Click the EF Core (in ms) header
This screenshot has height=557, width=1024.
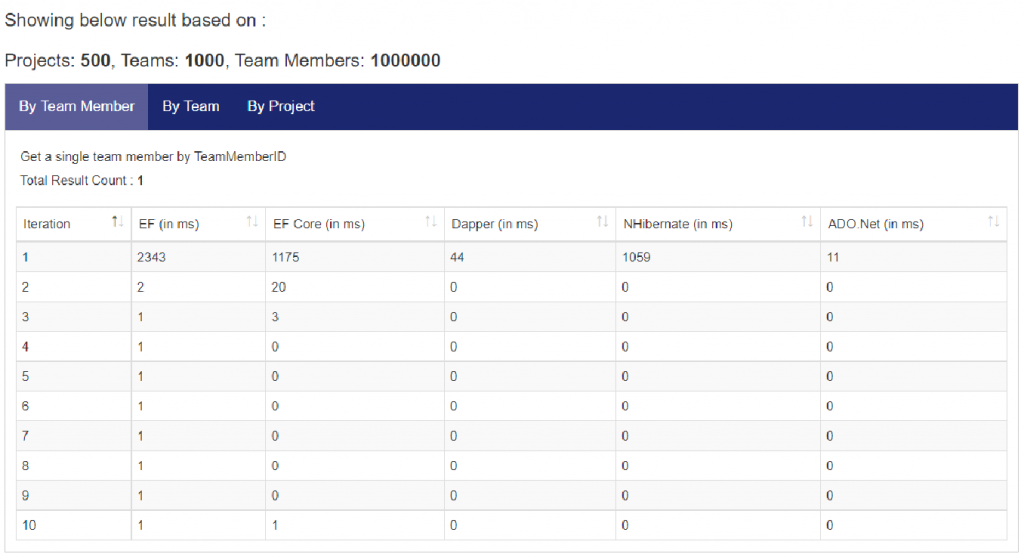tap(355, 224)
